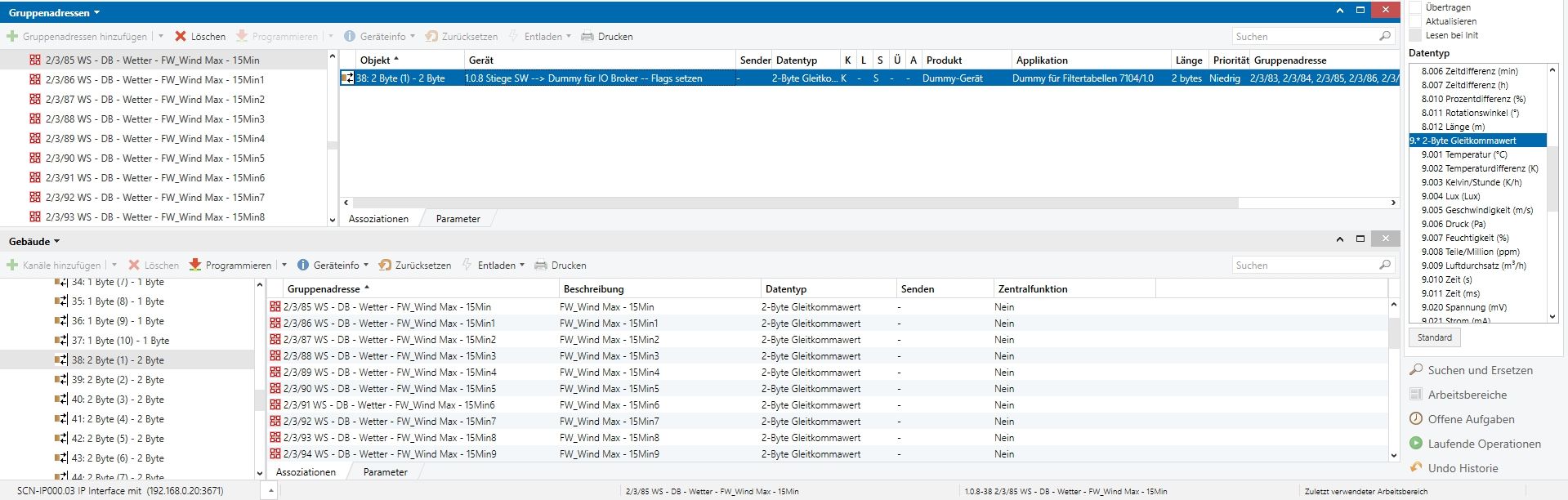Screen dimensions: 1568x500
Task: Switch to Parameter tab in upper panel
Action: tap(458, 219)
